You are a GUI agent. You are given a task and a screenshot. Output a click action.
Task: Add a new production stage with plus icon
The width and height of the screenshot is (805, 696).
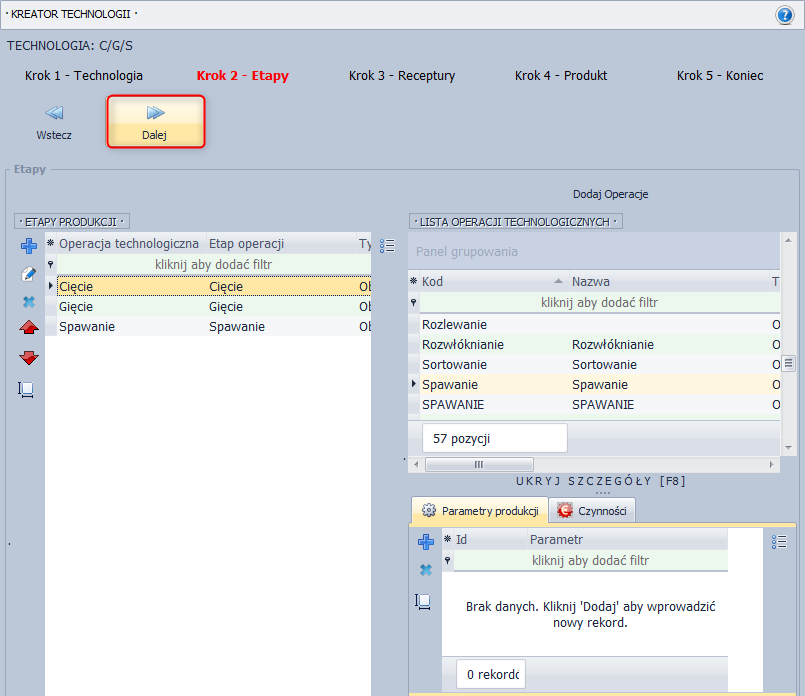click(x=28, y=246)
